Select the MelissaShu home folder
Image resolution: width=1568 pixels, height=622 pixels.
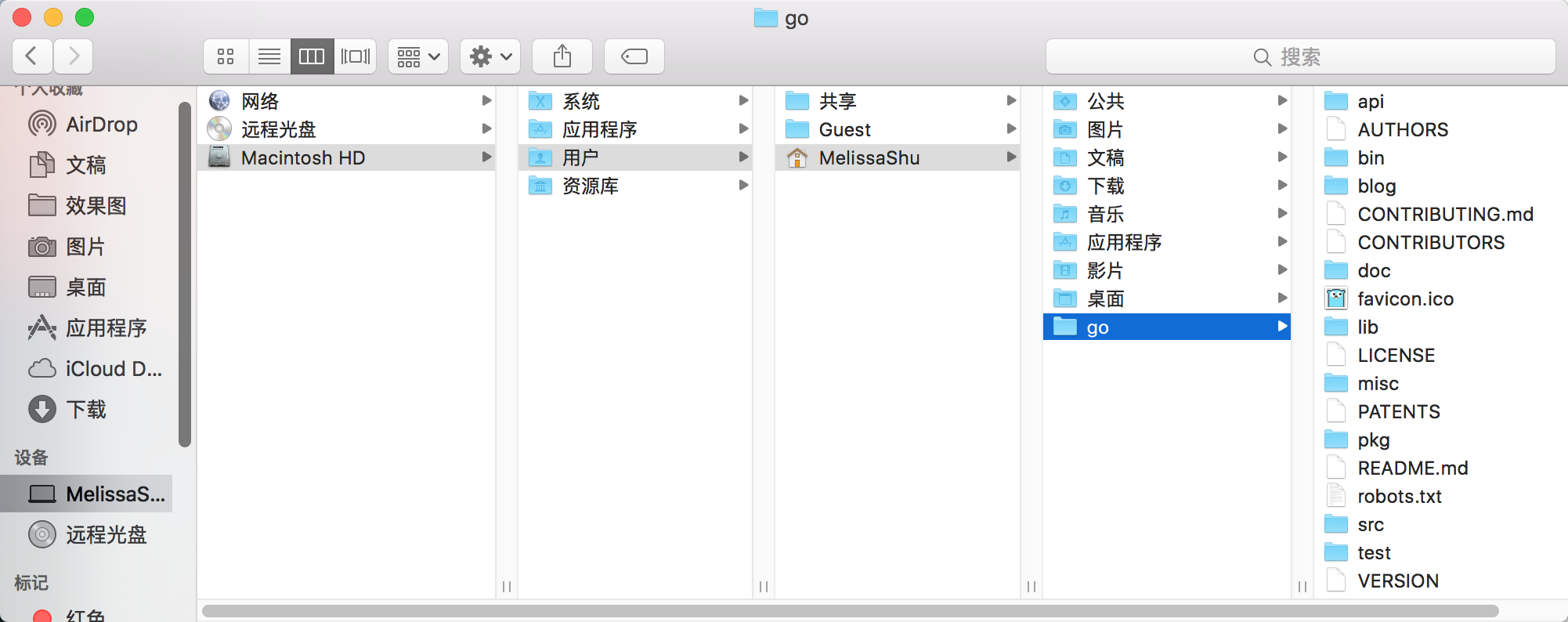(898, 157)
